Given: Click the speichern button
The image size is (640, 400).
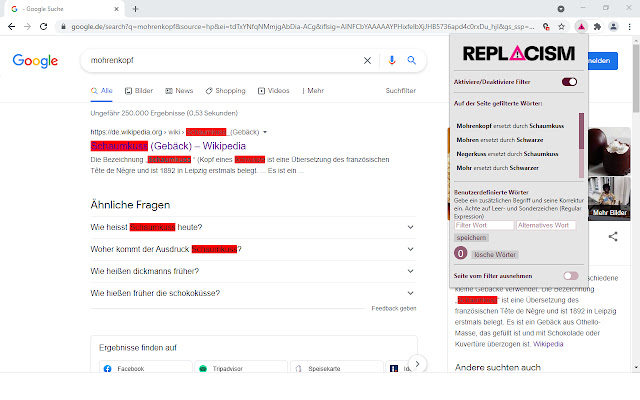Looking at the screenshot, I should [471, 238].
